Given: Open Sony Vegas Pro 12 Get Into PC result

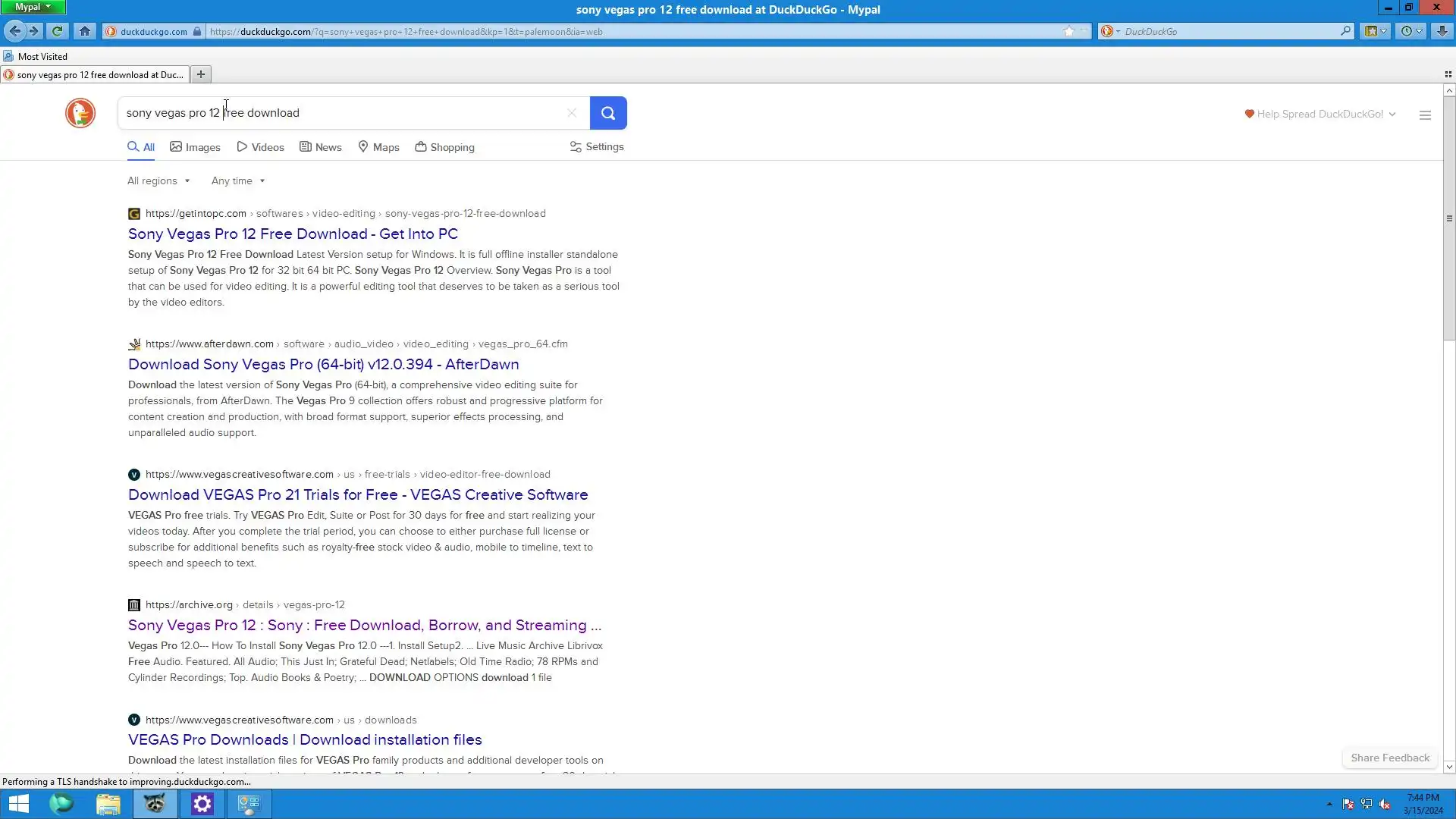Looking at the screenshot, I should 293,234.
